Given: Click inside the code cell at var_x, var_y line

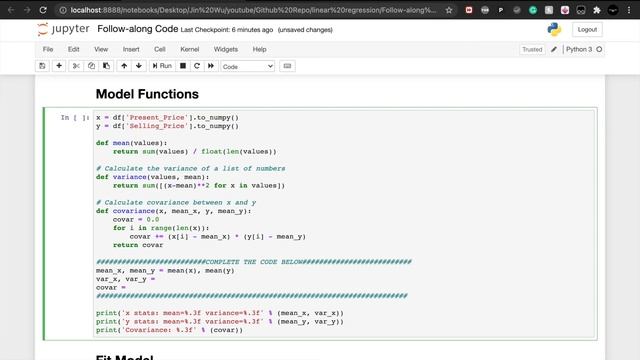Looking at the screenshot, I should click(125, 279).
